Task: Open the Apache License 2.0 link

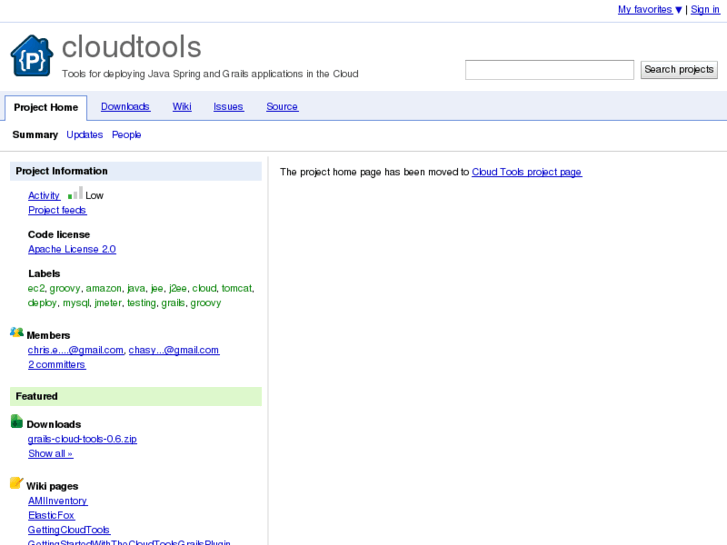Action: (72, 249)
